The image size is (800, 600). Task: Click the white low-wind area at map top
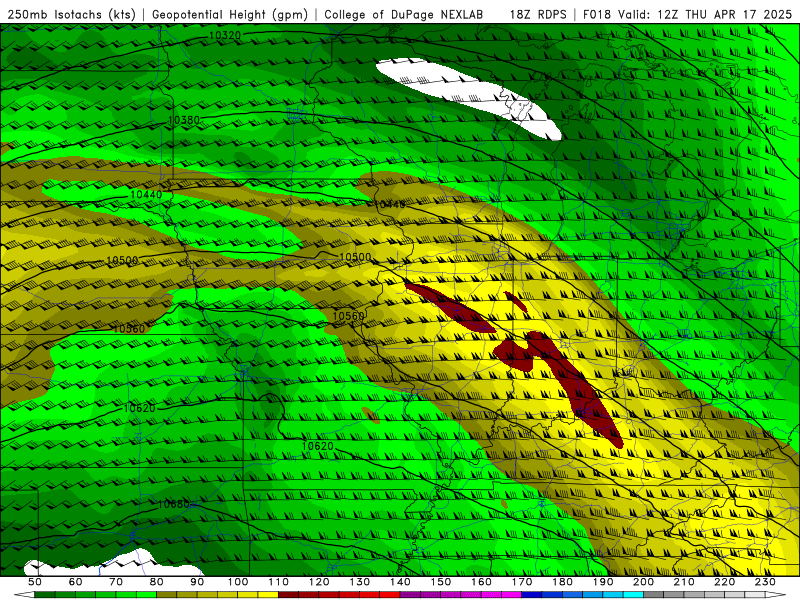coord(468,97)
